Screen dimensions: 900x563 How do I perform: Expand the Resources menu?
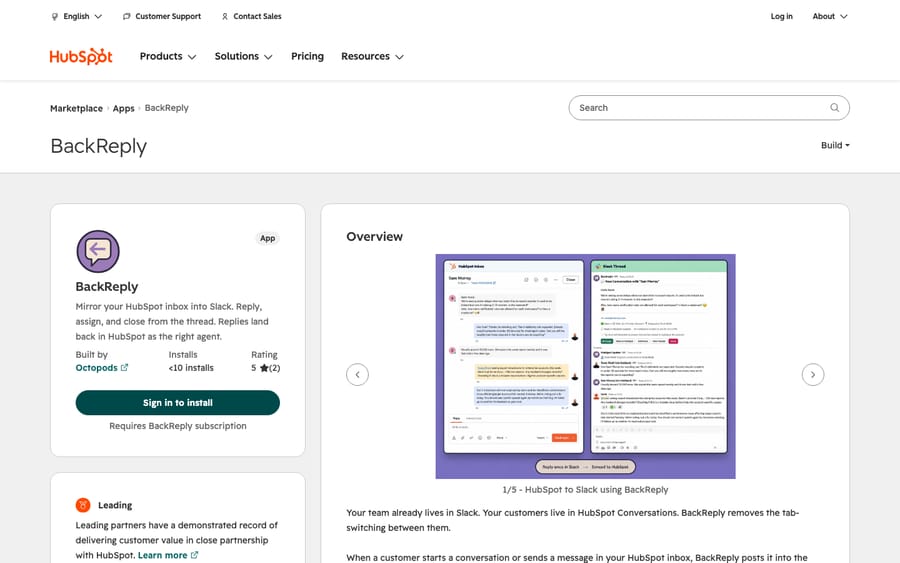click(373, 56)
